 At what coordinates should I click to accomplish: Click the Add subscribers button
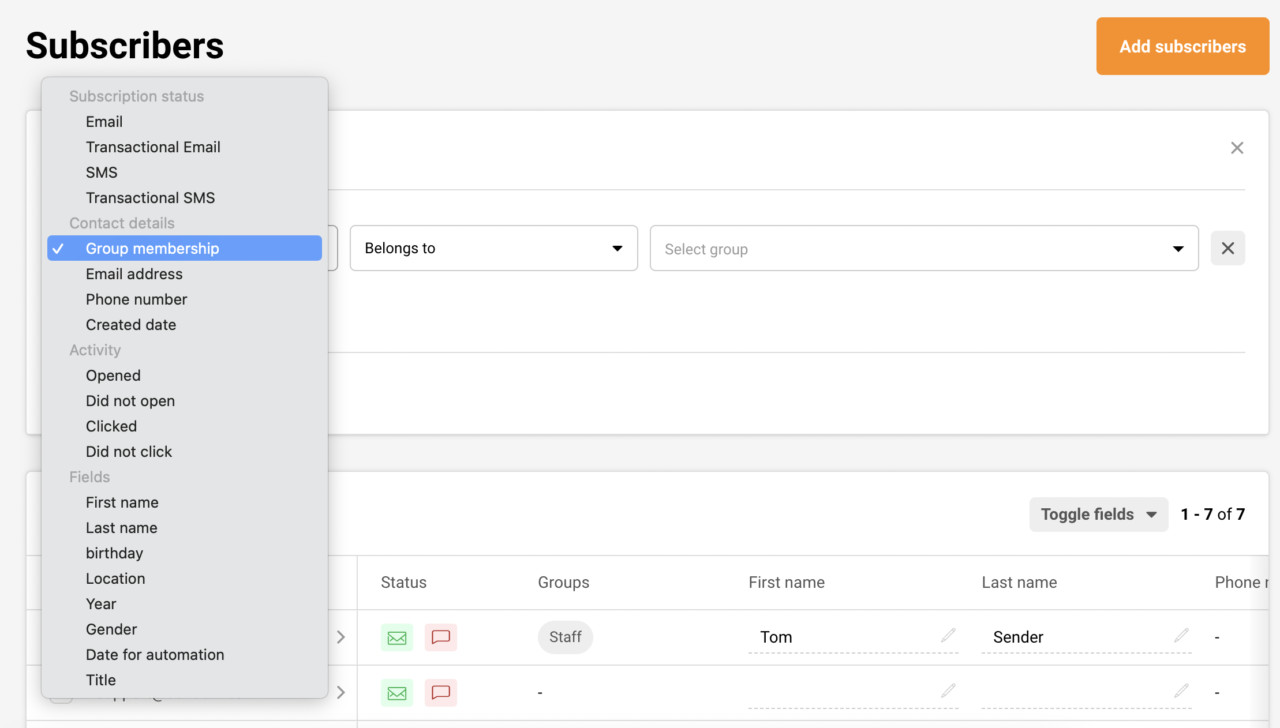tap(1182, 46)
